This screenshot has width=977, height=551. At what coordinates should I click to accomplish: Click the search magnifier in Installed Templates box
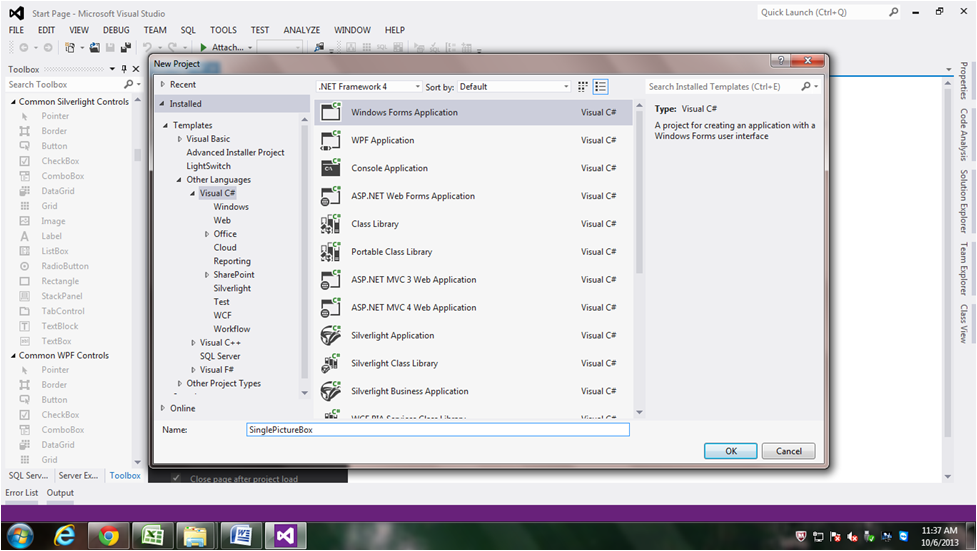tap(806, 87)
